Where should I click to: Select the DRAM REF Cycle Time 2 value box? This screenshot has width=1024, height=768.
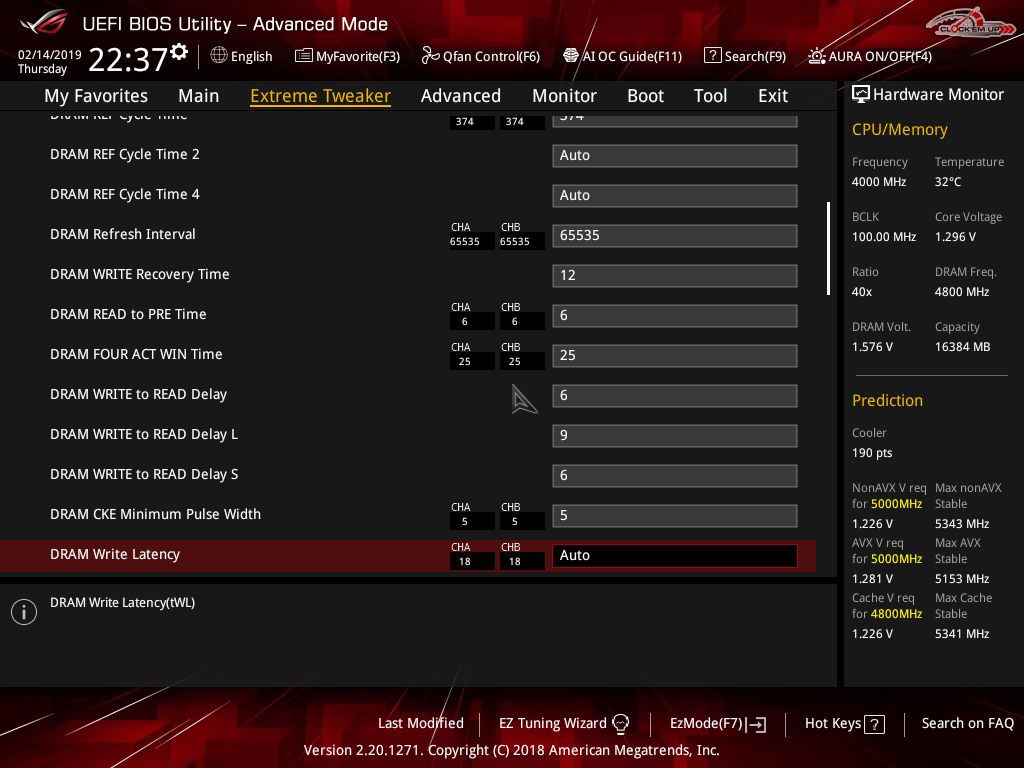(674, 156)
